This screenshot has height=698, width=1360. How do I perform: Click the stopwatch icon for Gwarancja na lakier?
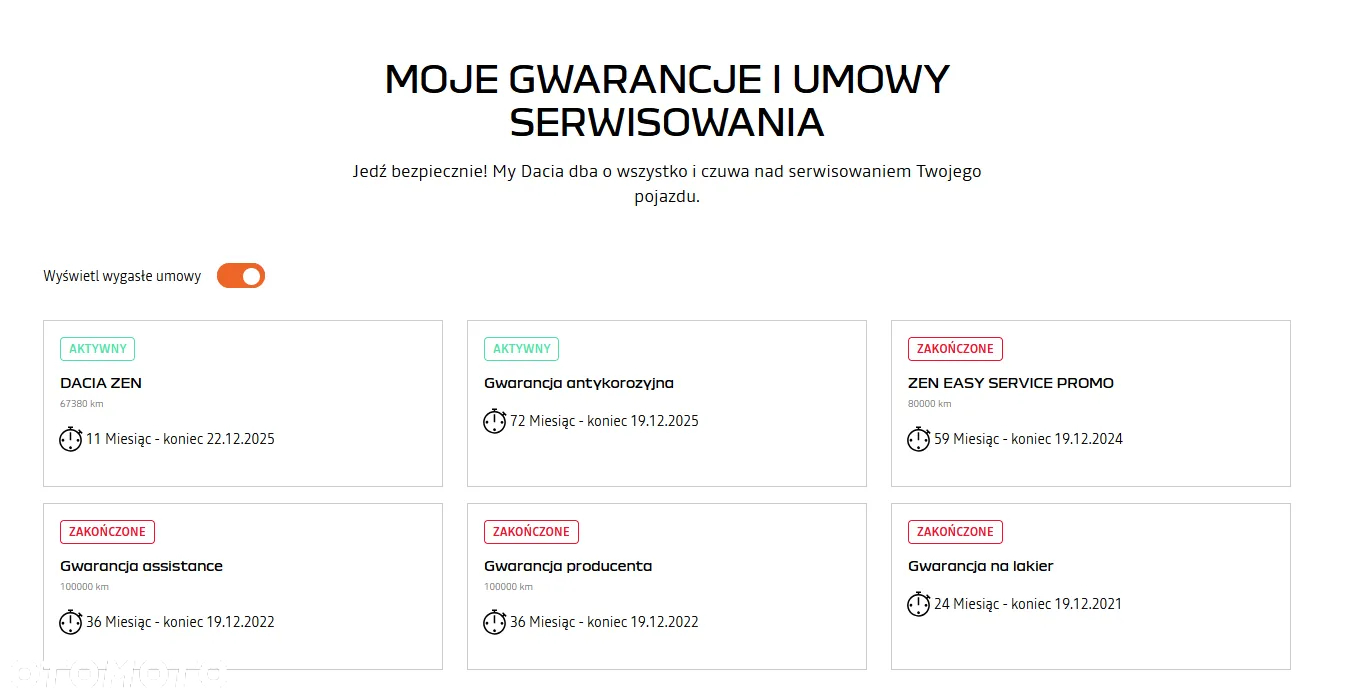click(918, 604)
